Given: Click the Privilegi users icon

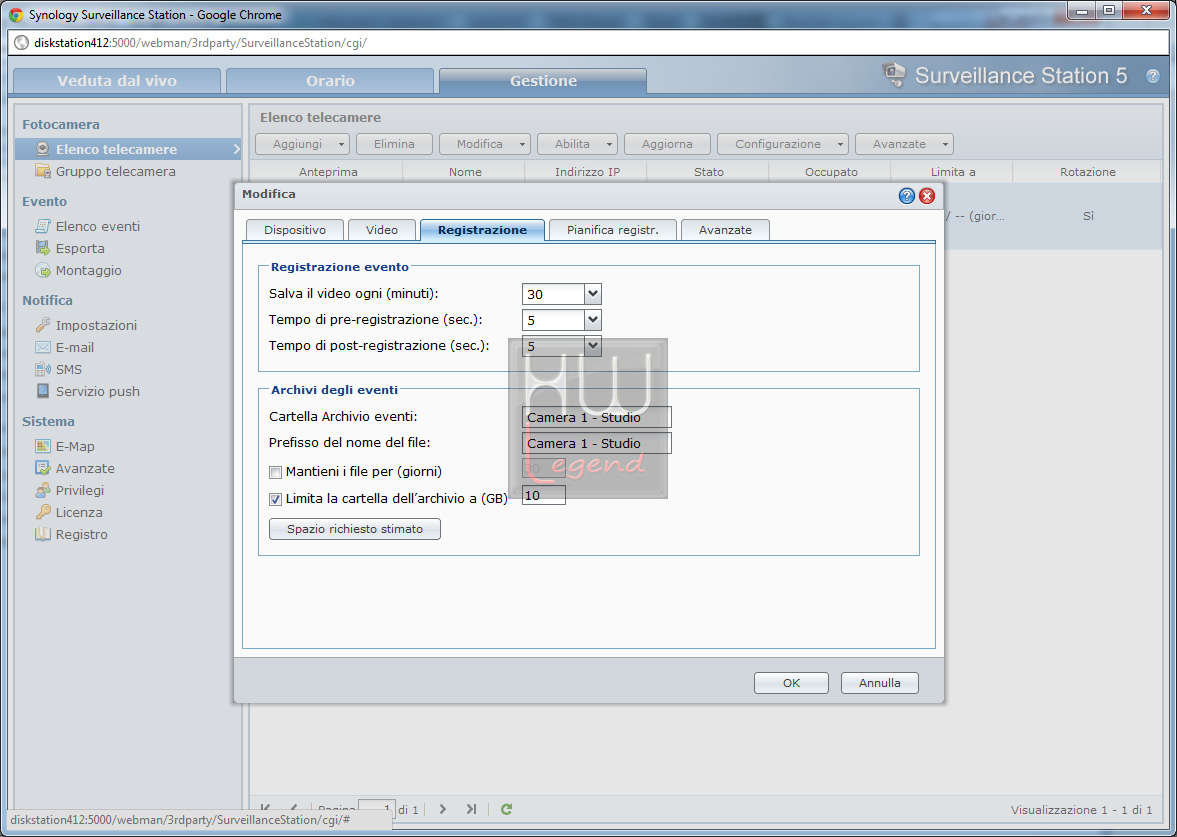Looking at the screenshot, I should pos(43,490).
